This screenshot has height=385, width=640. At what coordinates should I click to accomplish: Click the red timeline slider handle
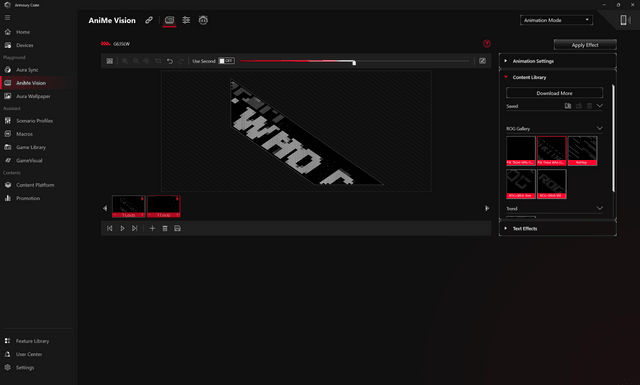(x=354, y=62)
